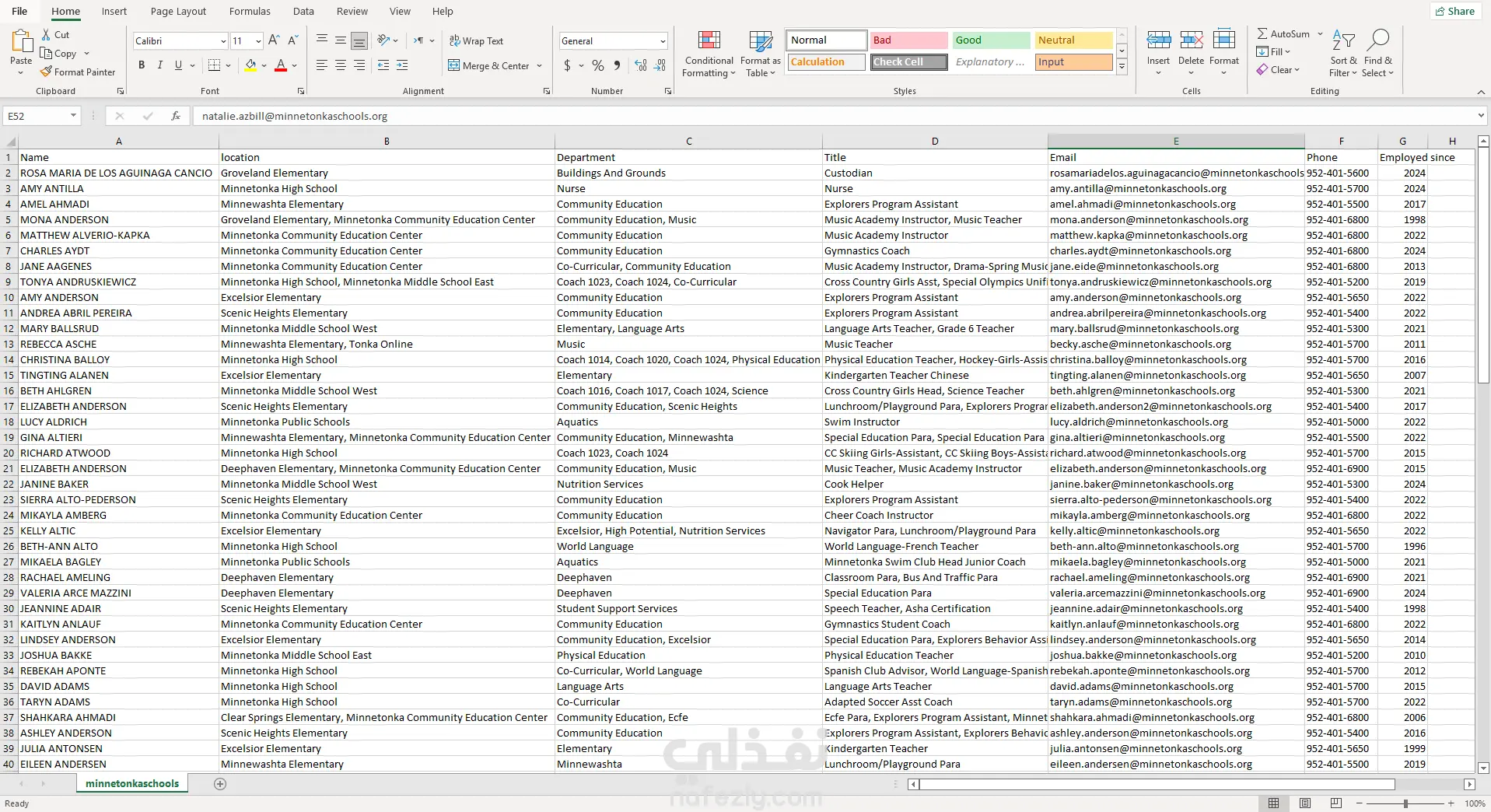Open the Borders icon in Font group
This screenshot has width=1491, height=812.
pyautogui.click(x=215, y=65)
